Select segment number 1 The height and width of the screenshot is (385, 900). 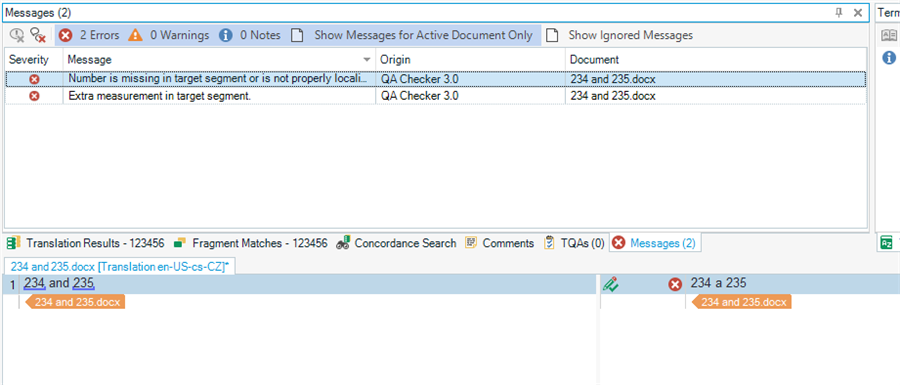coord(13,284)
